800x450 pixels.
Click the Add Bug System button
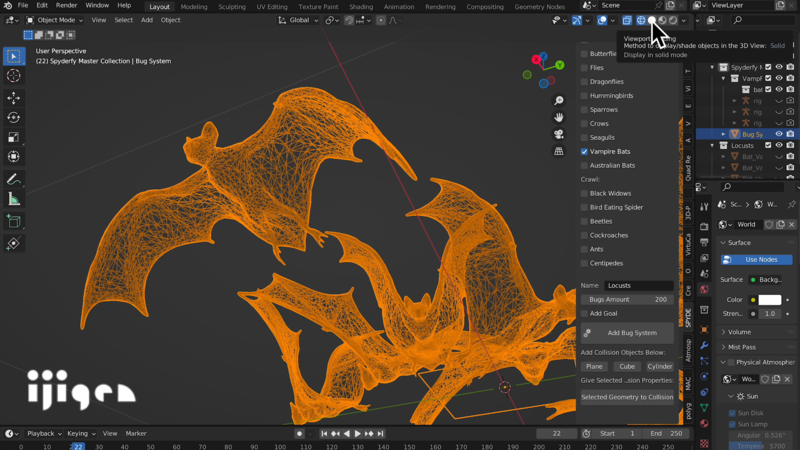(x=627, y=333)
